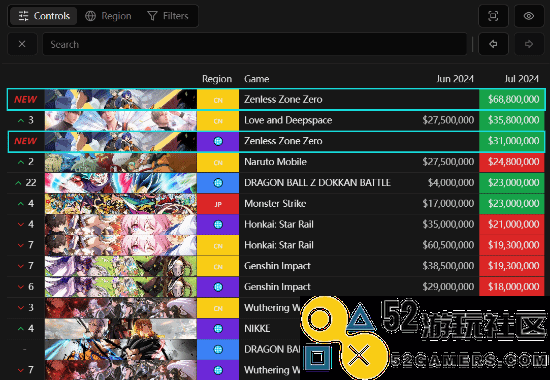The height and width of the screenshot is (380, 550).
Task: Click the Jun 2024 column header
Action: pos(455,79)
